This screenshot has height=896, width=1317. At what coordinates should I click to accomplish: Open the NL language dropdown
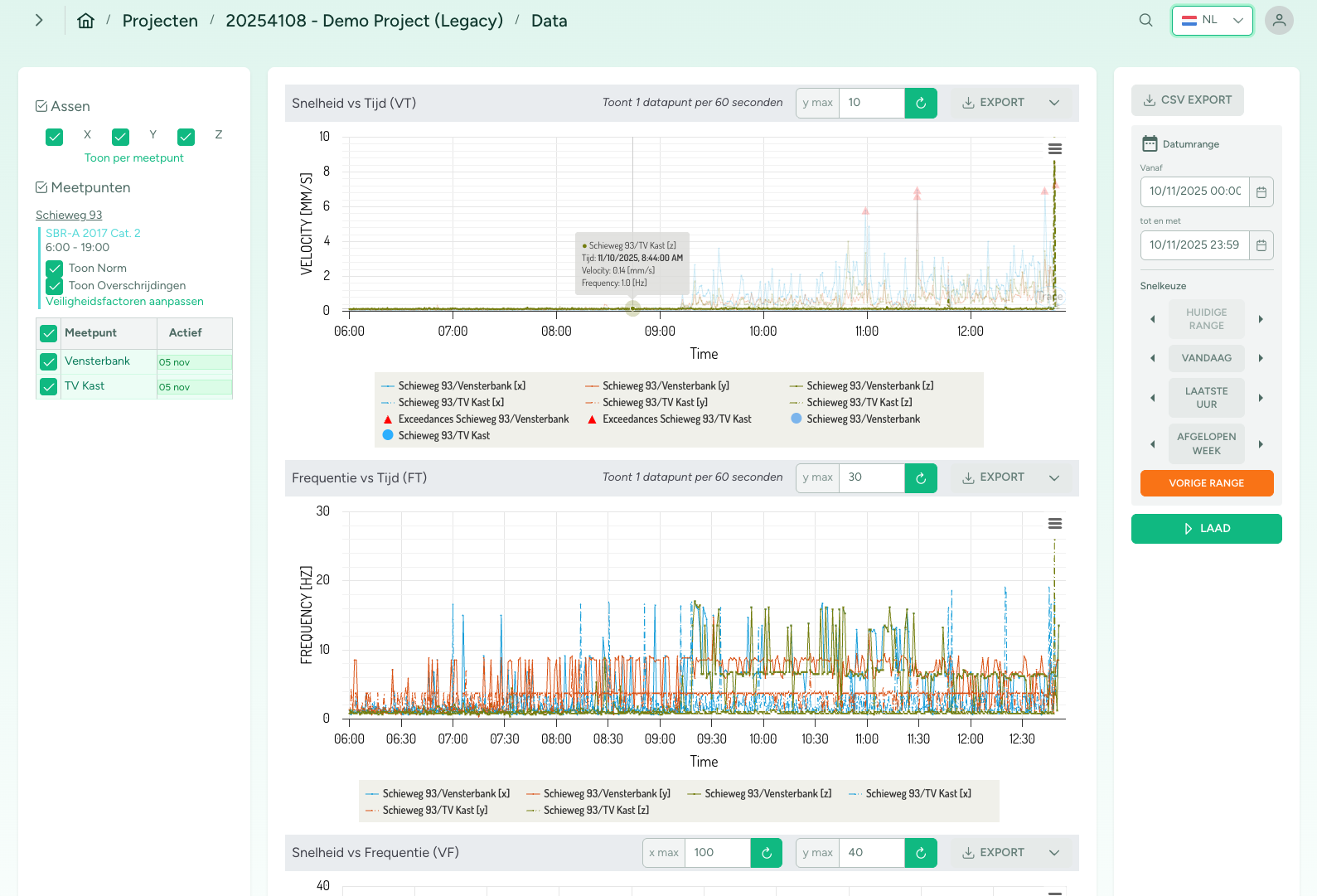(x=1212, y=21)
